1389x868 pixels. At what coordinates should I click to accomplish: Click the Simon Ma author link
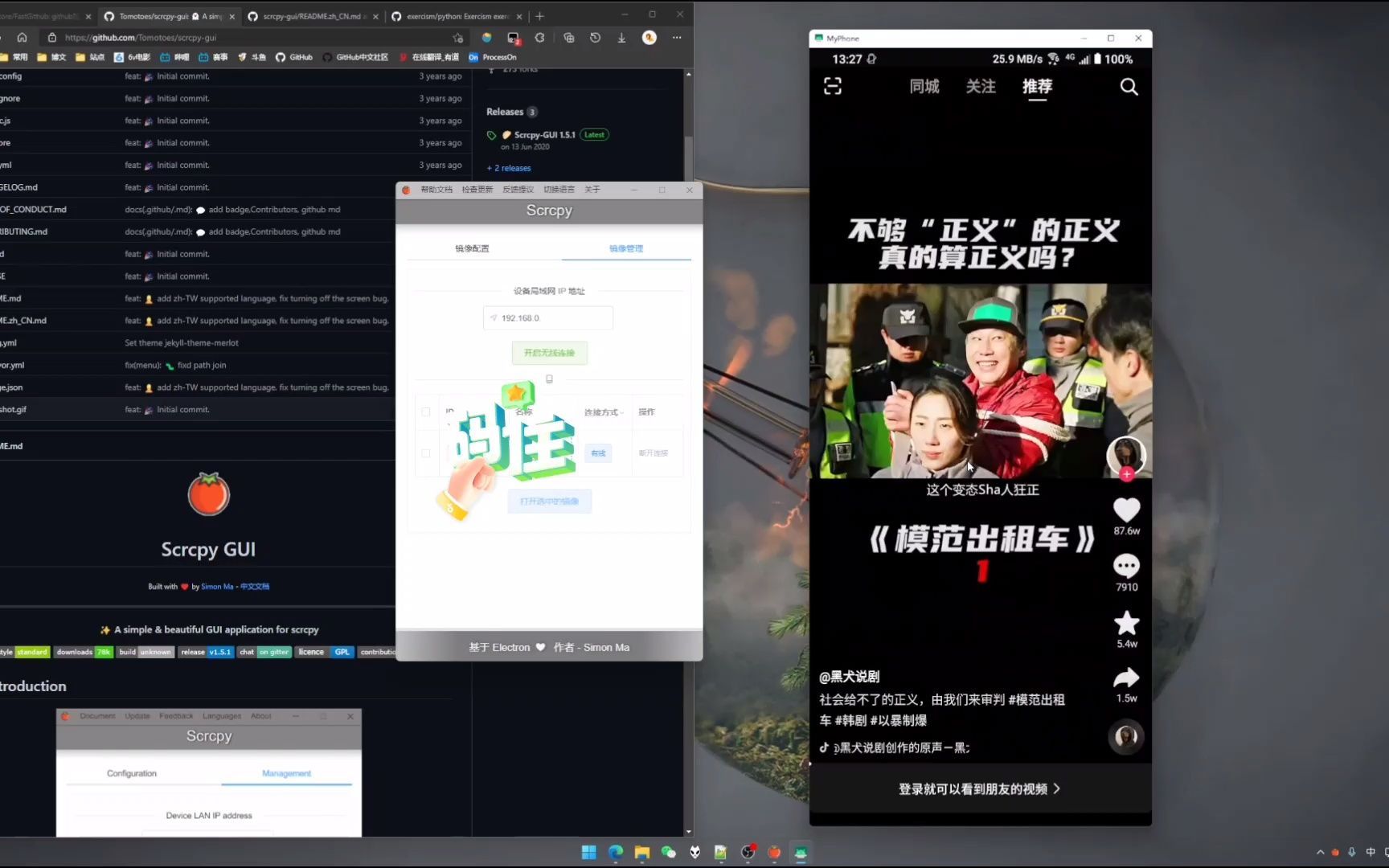217,587
